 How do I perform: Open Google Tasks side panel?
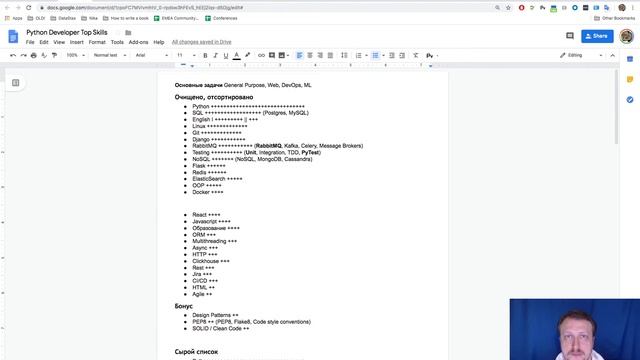coord(630,100)
